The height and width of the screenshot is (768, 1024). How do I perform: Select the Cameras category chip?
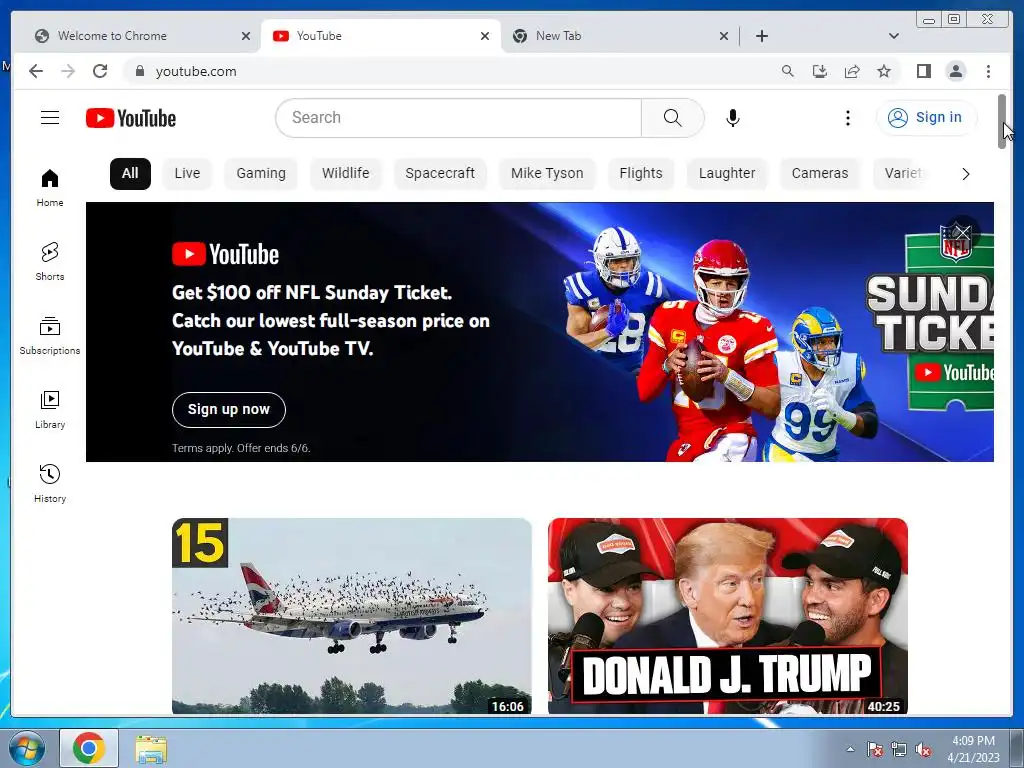click(x=820, y=174)
